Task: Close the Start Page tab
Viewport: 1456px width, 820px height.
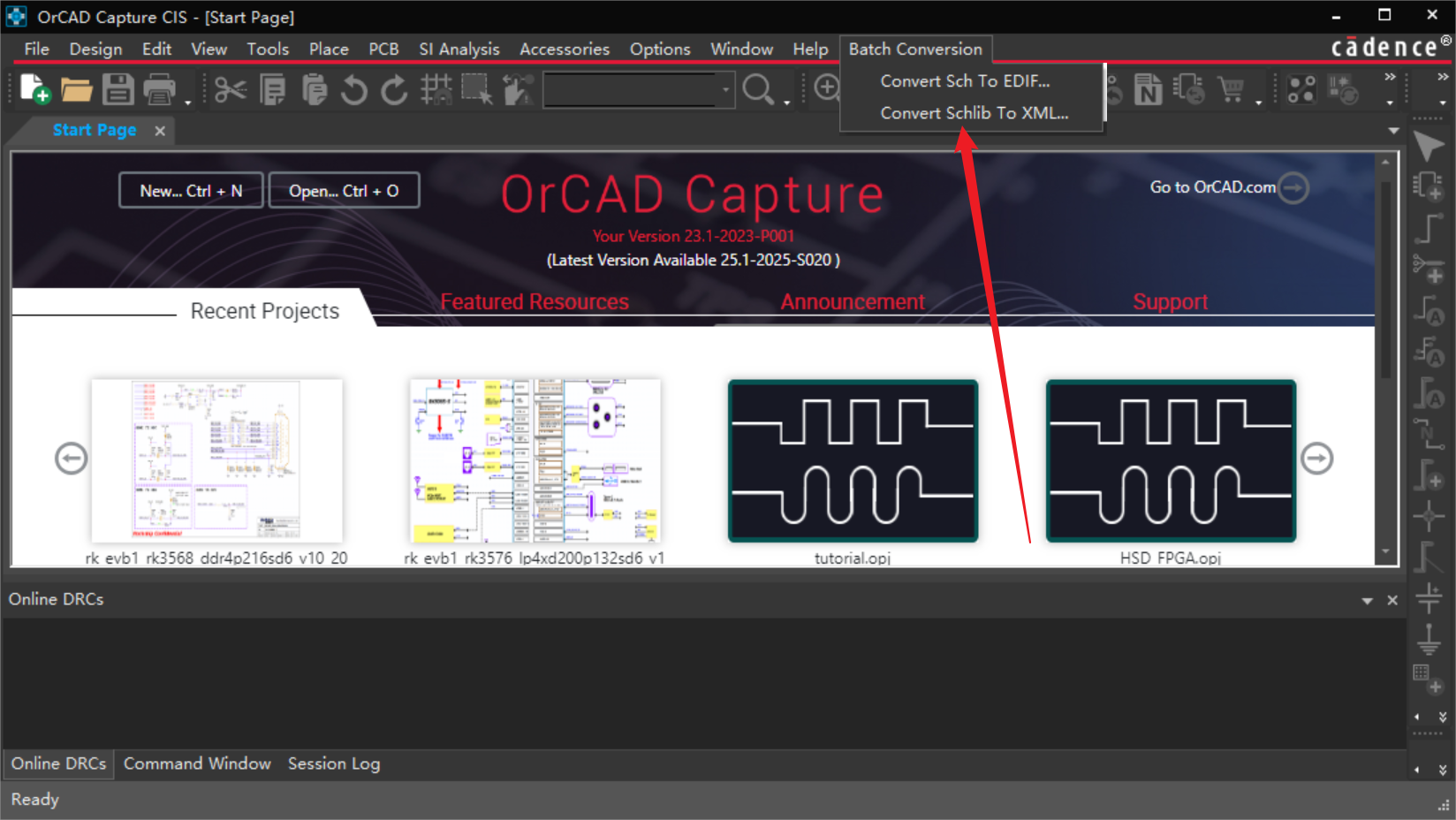Action: pos(160,131)
